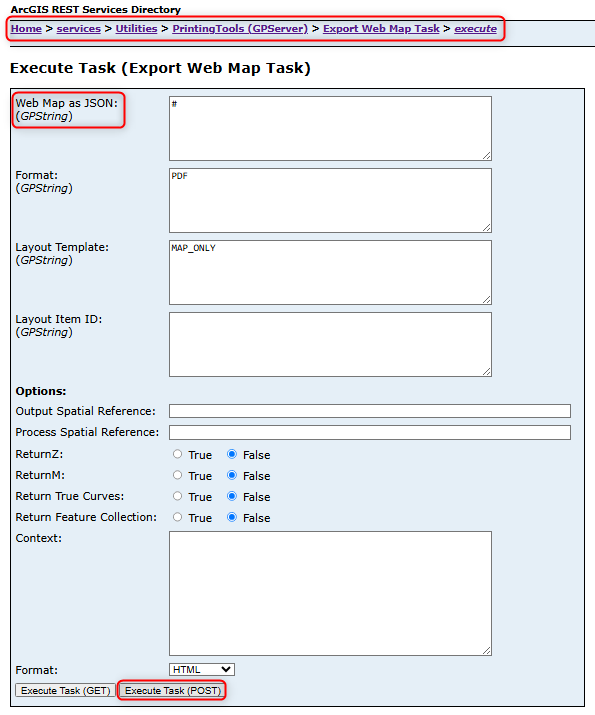Open the Home breadcrumb link
The height and width of the screenshot is (715, 595).
point(26,29)
